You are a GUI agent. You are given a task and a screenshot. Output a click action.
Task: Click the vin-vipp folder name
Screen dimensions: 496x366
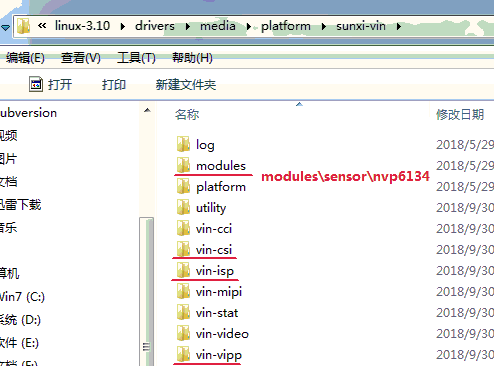coord(218,355)
